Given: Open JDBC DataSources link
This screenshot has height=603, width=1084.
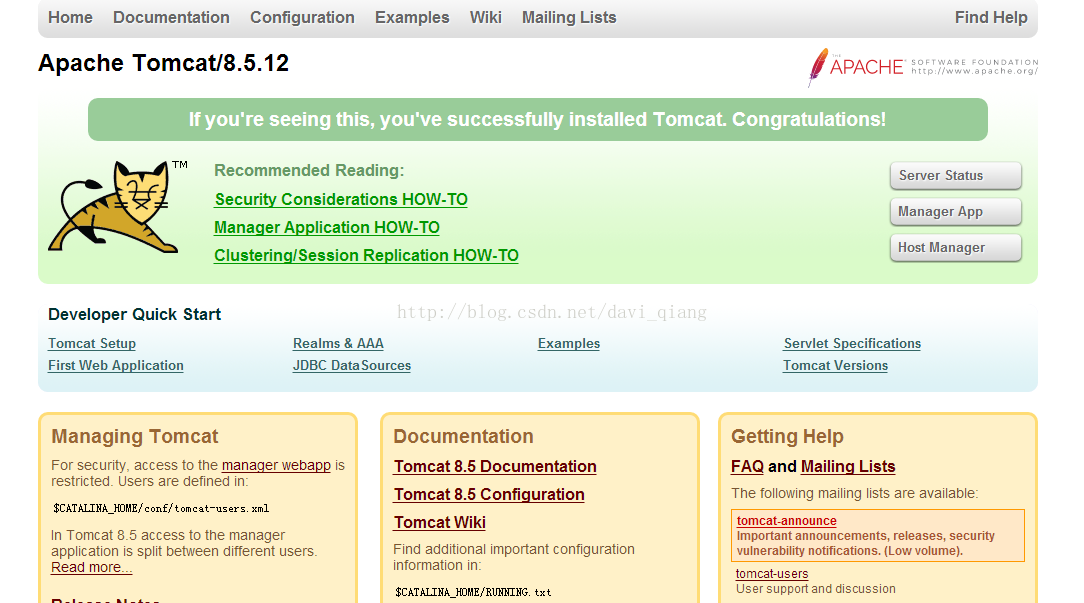Looking at the screenshot, I should point(351,366).
